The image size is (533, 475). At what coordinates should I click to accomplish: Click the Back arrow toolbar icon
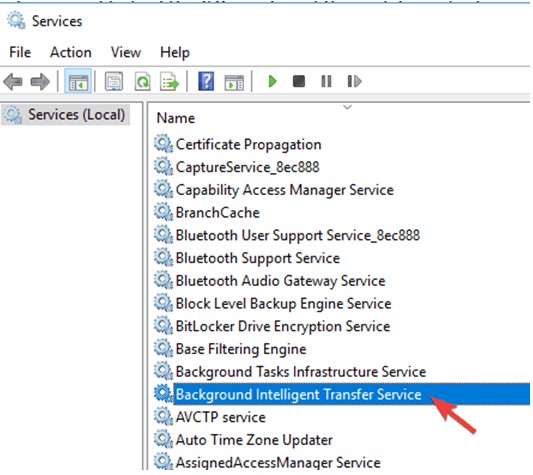[x=13, y=82]
